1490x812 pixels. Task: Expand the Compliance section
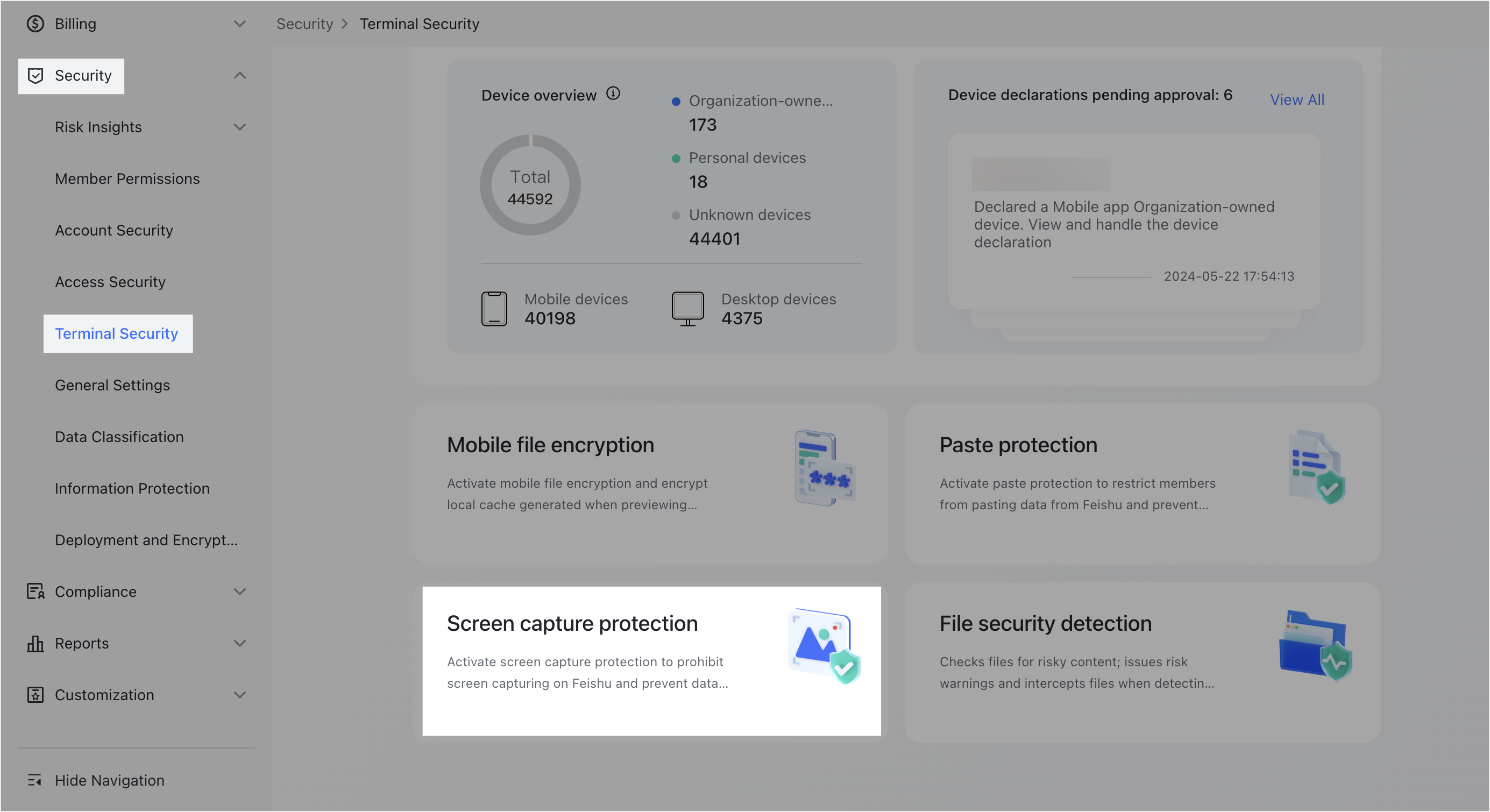point(240,591)
